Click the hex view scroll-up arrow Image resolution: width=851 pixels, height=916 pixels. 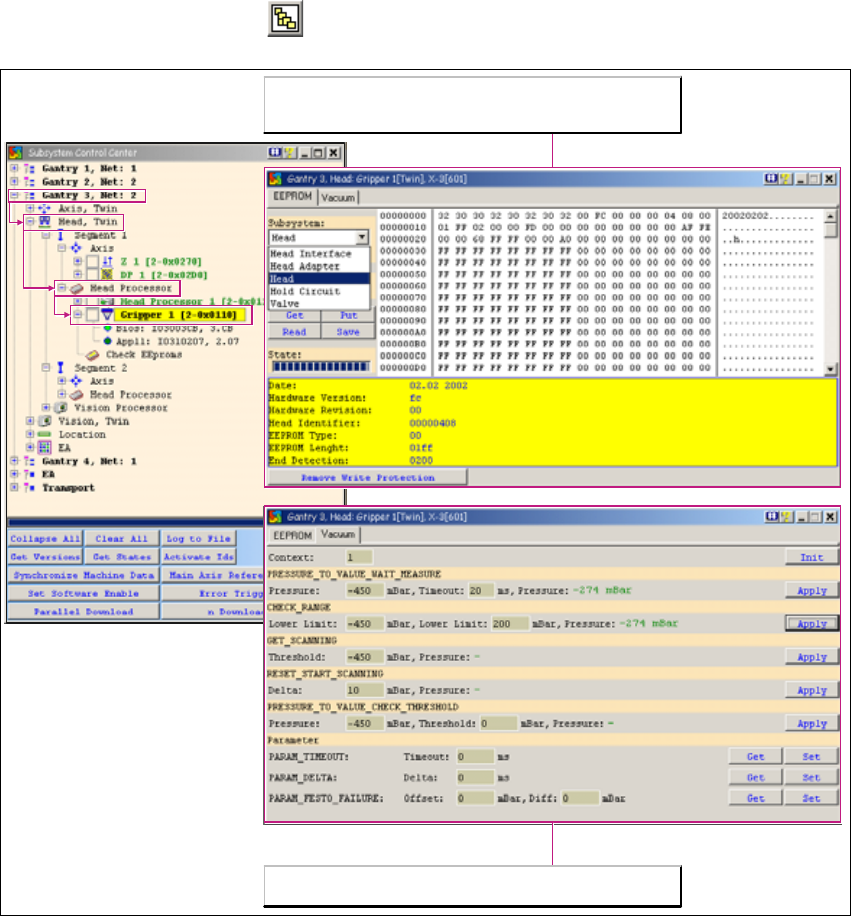click(830, 216)
